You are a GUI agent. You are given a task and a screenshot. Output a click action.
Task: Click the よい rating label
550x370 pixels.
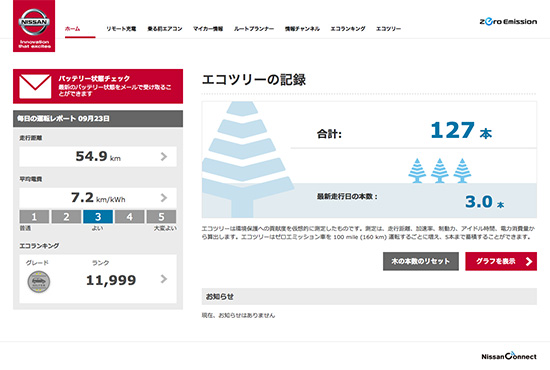(x=98, y=228)
